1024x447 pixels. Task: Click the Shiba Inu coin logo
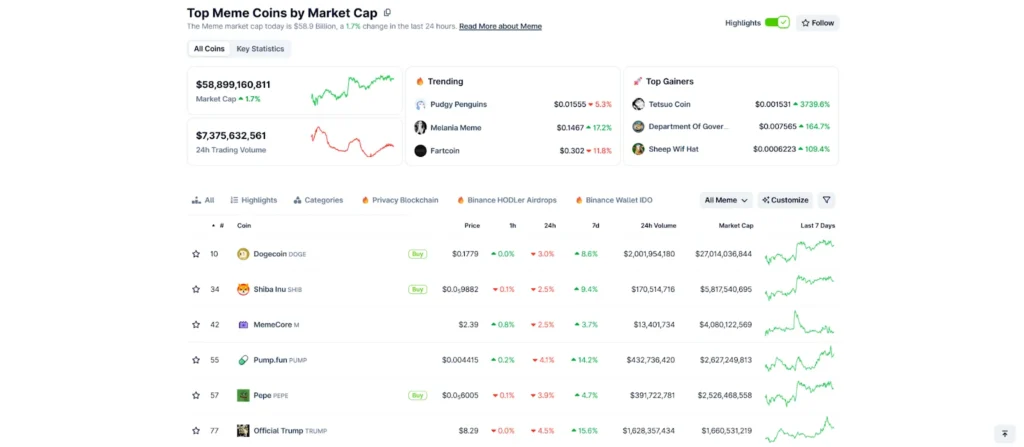click(x=243, y=289)
